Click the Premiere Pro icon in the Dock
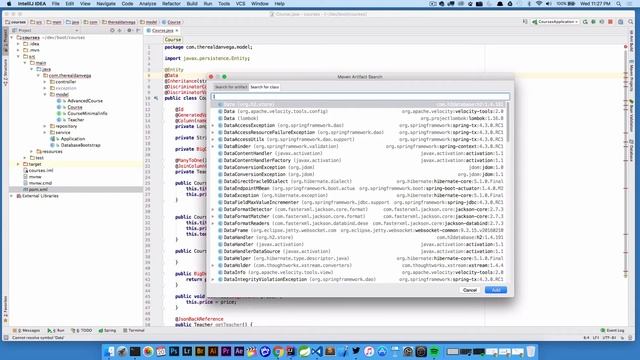The width and height of the screenshot is (640, 360). tap(226, 351)
